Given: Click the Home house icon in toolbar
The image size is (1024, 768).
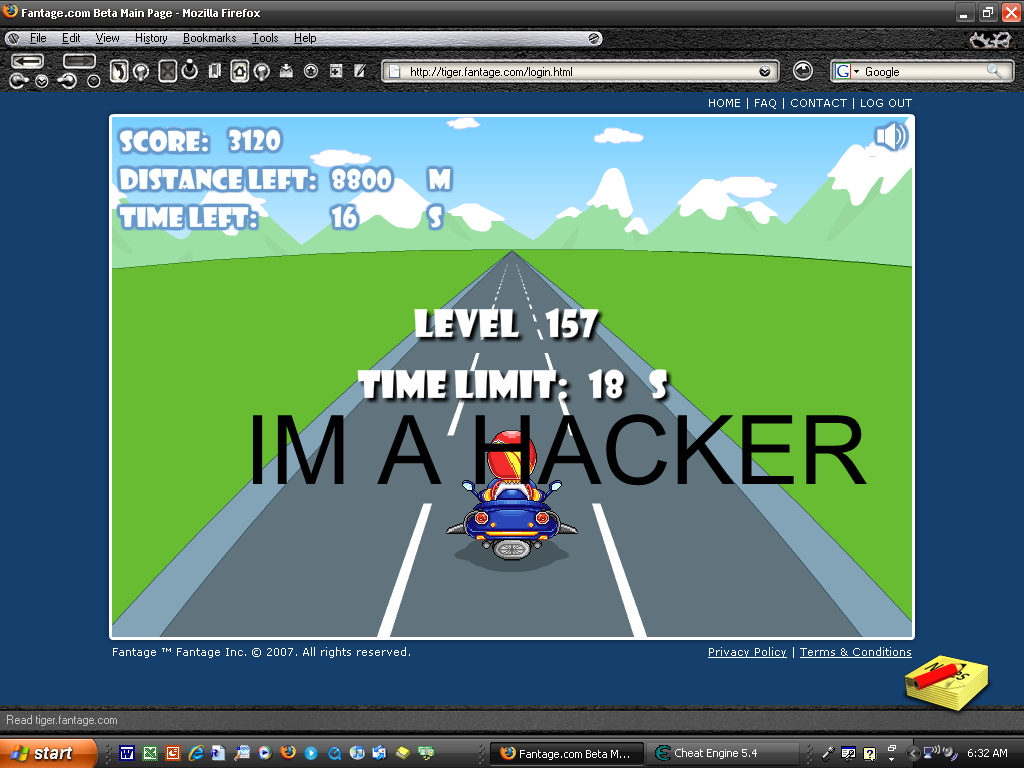Looking at the screenshot, I should tap(240, 71).
